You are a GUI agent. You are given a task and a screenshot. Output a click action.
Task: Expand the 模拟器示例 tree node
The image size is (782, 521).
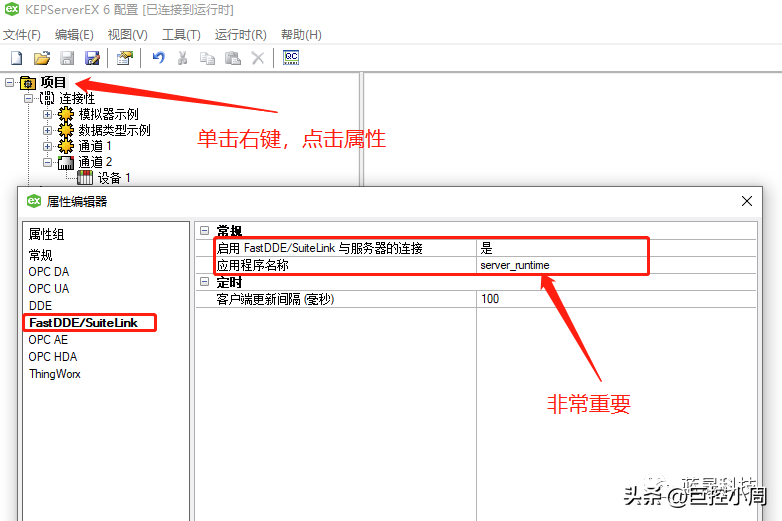point(47,114)
